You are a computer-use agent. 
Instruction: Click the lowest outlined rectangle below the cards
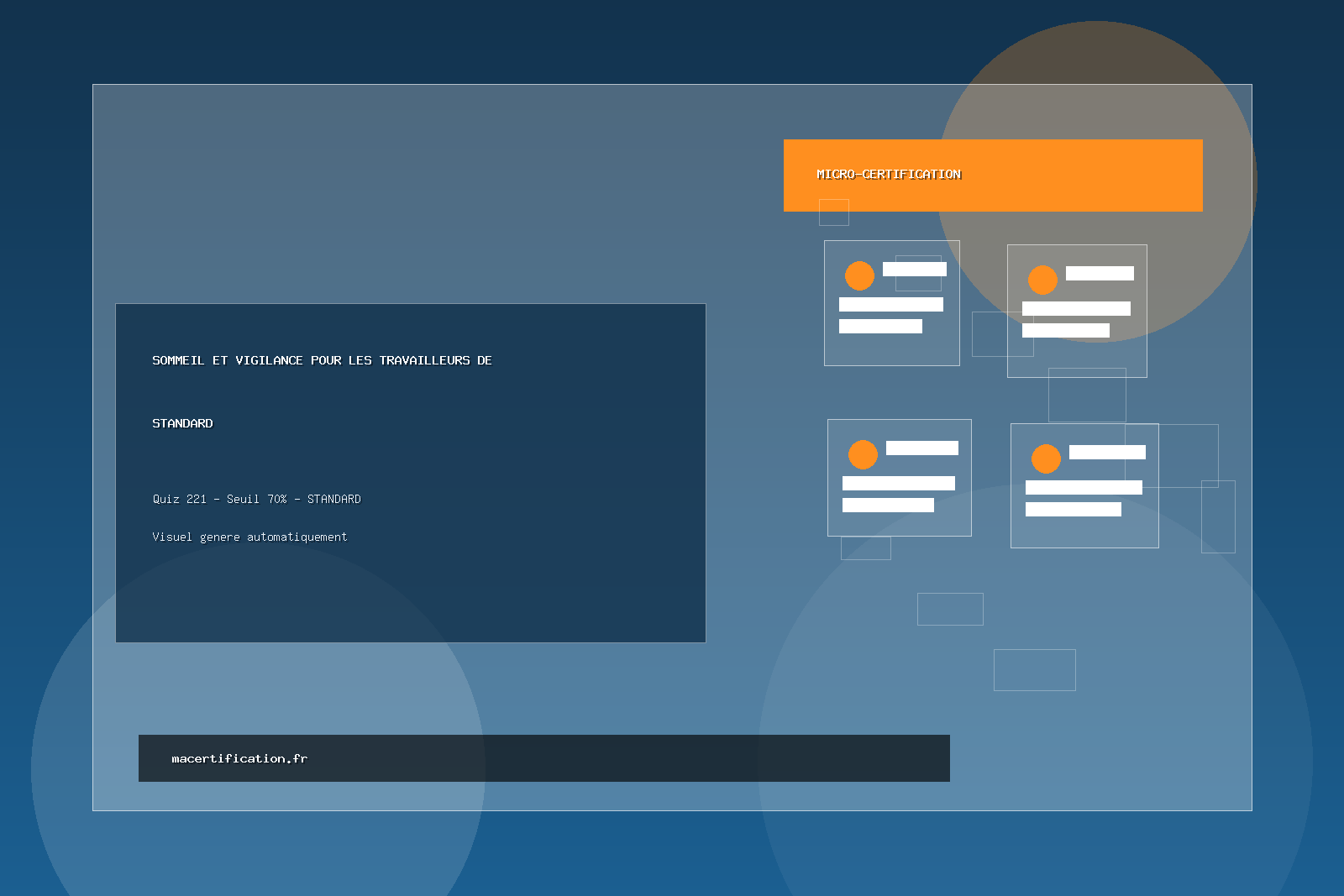tap(1034, 669)
